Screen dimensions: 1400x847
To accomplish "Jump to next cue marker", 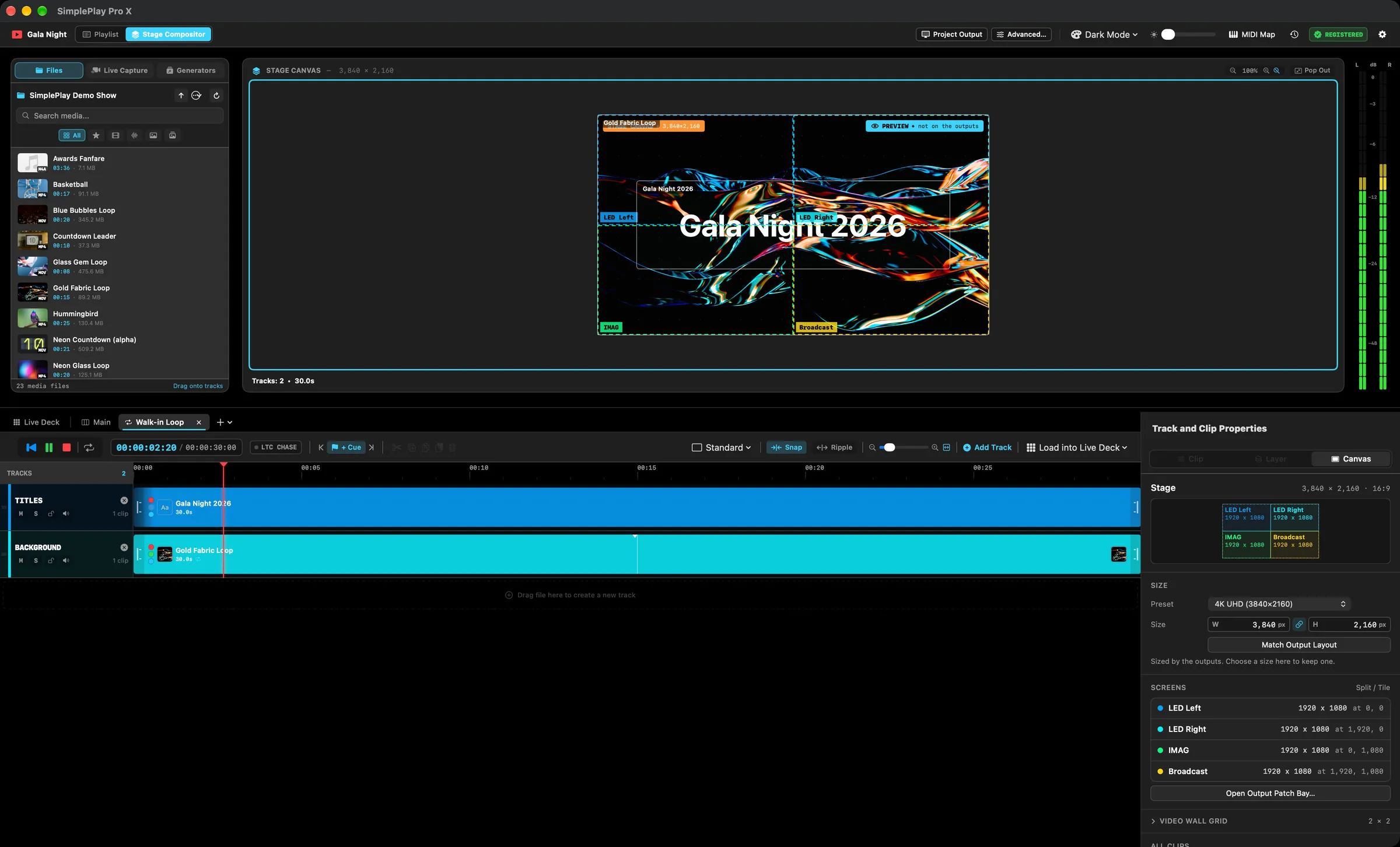I will 371,447.
